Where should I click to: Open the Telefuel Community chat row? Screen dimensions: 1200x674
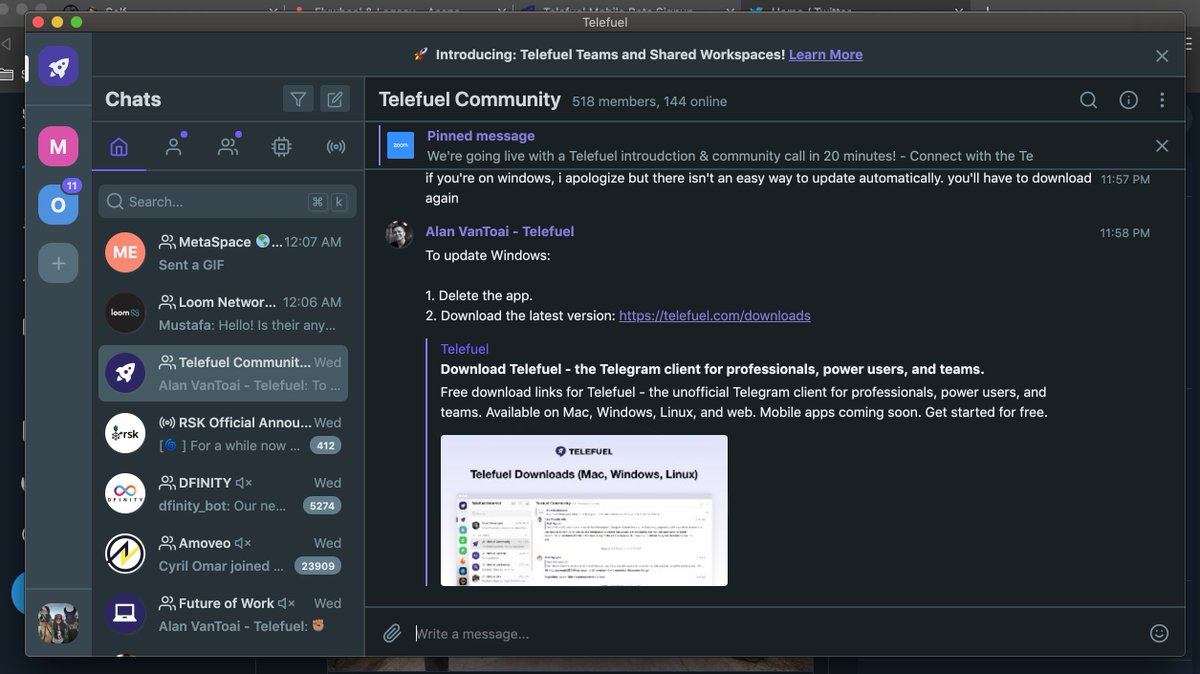[x=223, y=373]
